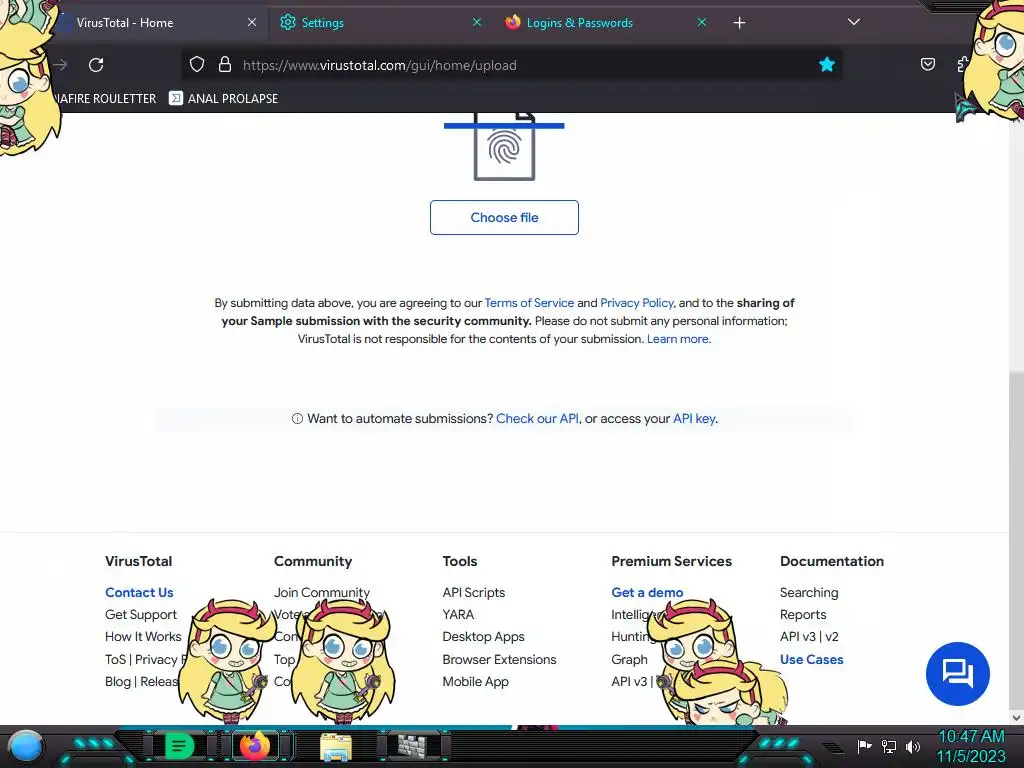Open brick wall app in taskbar
1024x768 pixels.
[411, 746]
